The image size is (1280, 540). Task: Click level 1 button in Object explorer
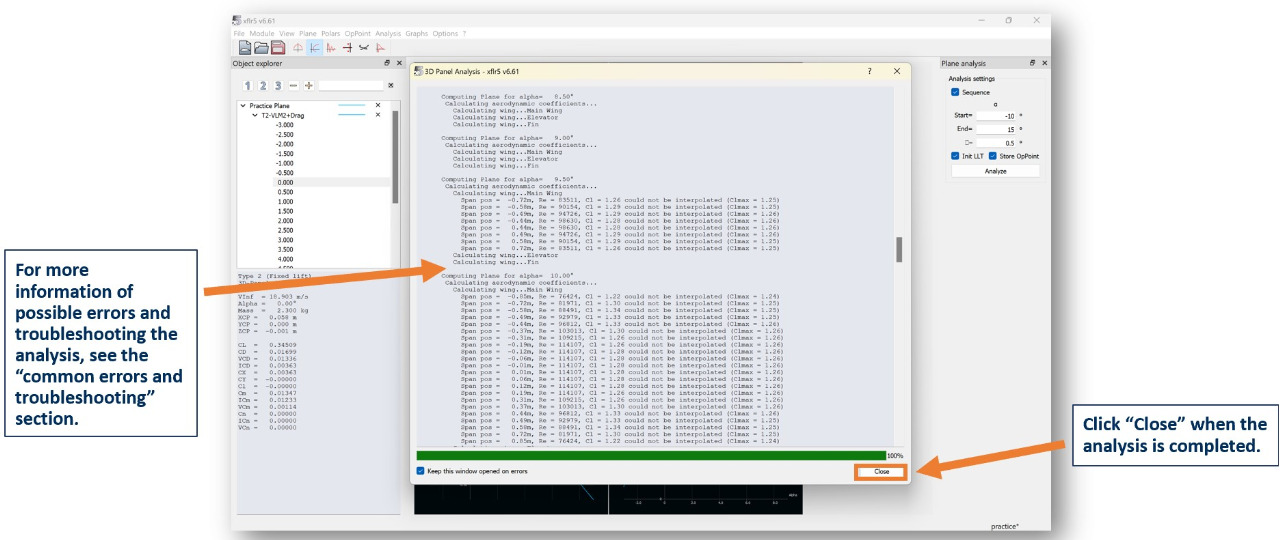pos(247,86)
